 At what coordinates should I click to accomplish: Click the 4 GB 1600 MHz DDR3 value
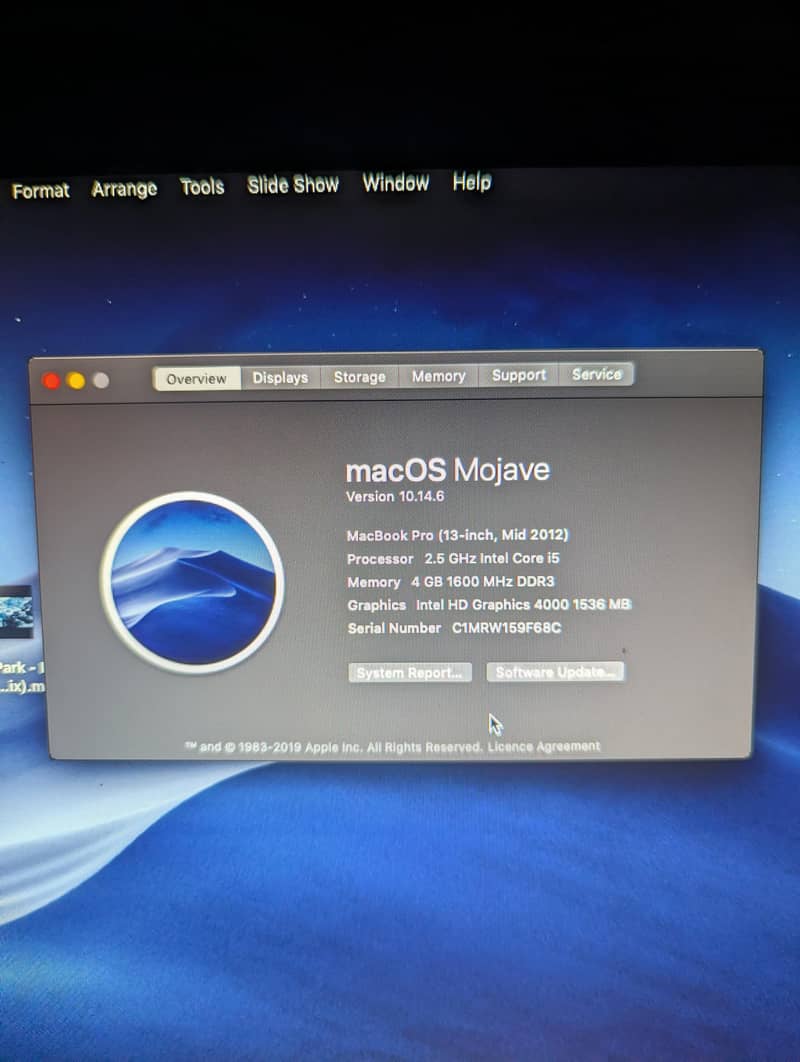pyautogui.click(x=482, y=581)
